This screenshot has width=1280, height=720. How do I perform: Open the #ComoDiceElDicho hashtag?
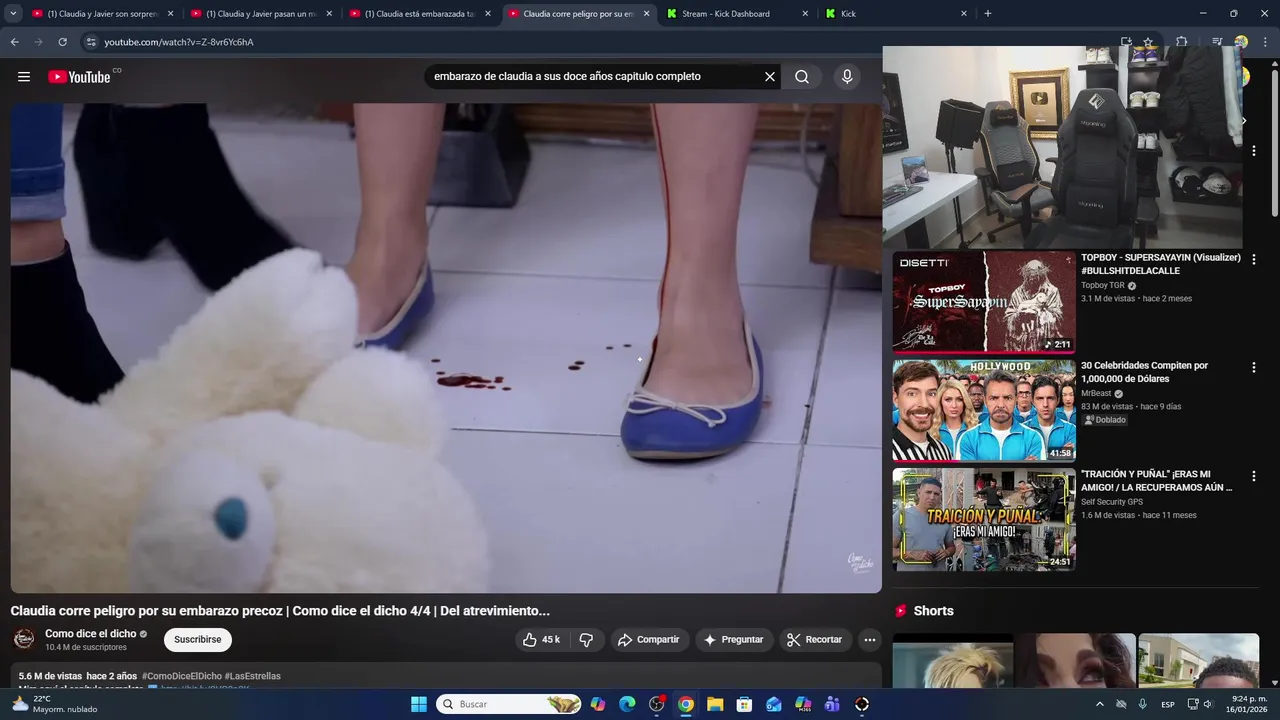pos(181,676)
